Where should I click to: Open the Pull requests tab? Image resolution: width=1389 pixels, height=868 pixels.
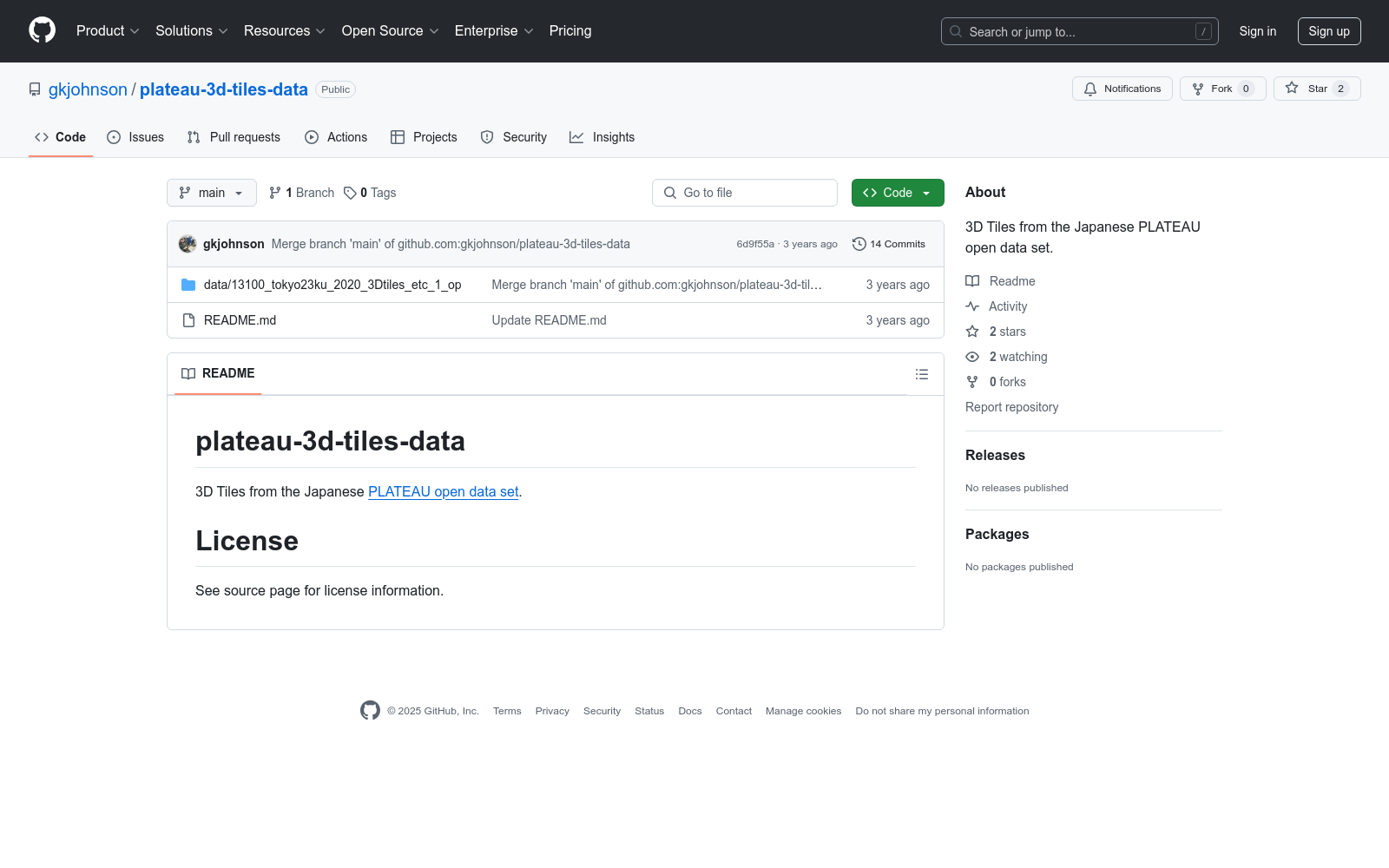click(234, 137)
